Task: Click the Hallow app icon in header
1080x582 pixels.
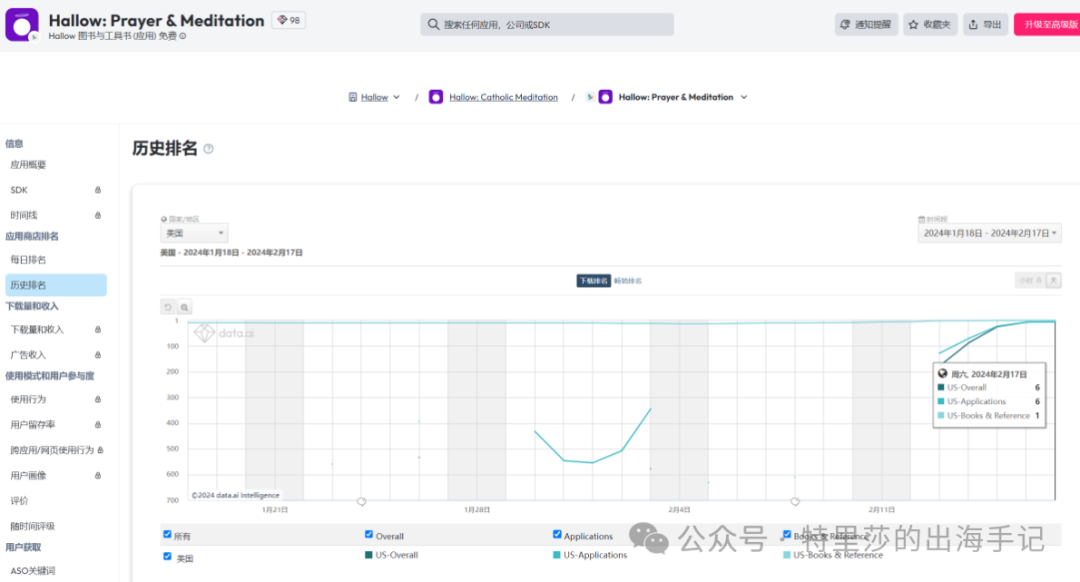Action: [22, 25]
